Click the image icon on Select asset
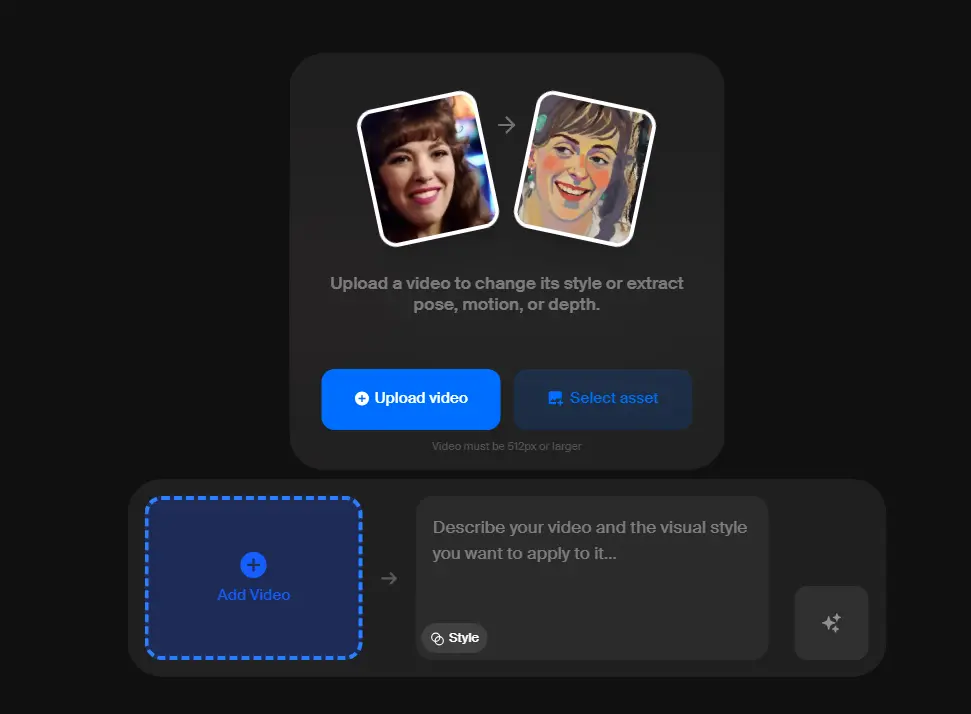The image size is (971, 714). pos(555,398)
